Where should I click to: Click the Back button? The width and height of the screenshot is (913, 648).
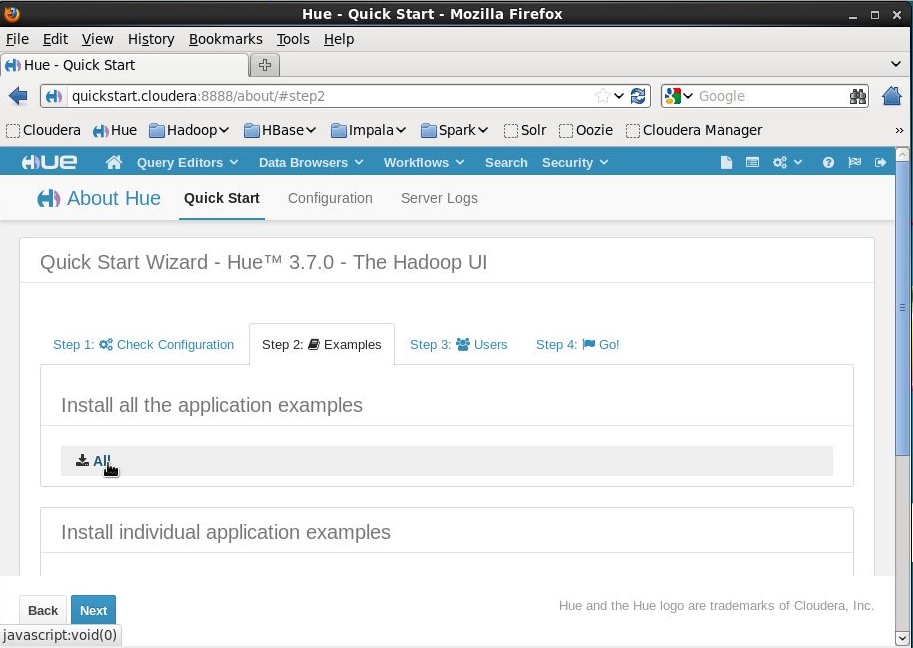pyautogui.click(x=43, y=610)
